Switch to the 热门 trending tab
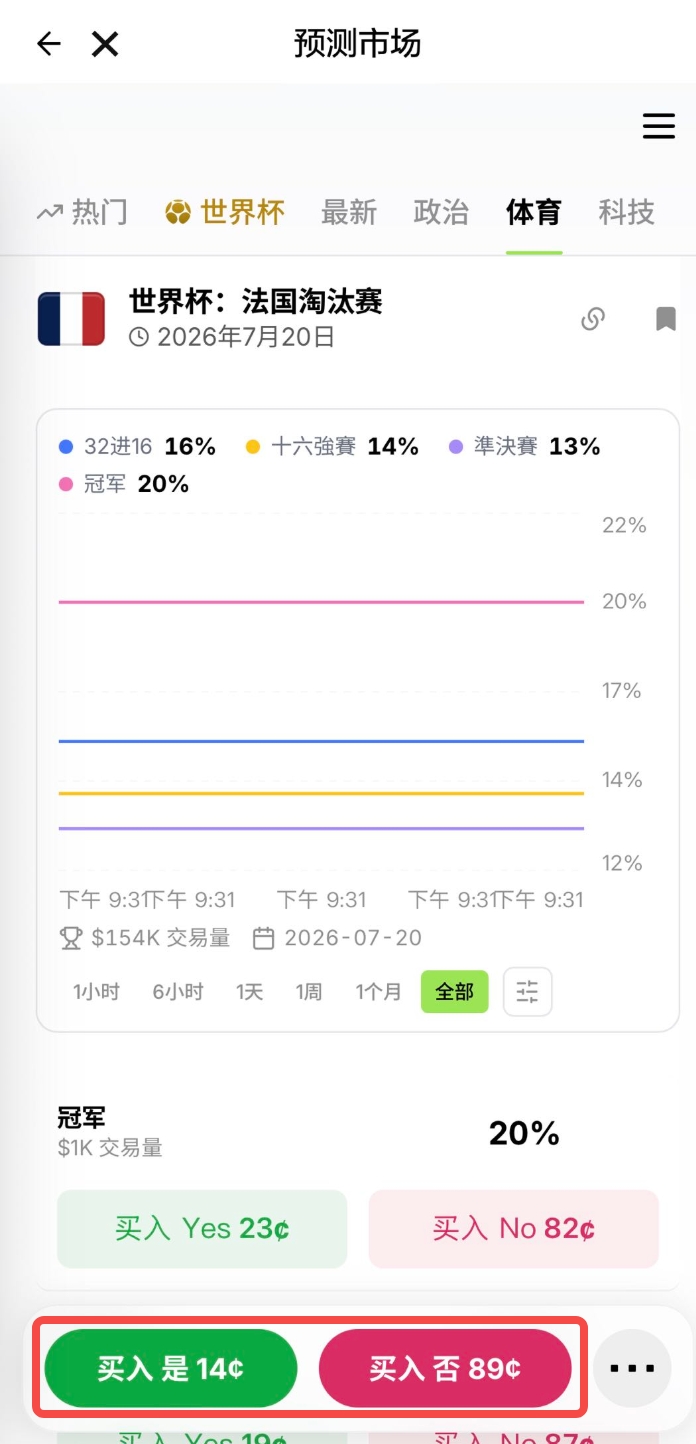Viewport: 696px width, 1444px height. point(82,212)
